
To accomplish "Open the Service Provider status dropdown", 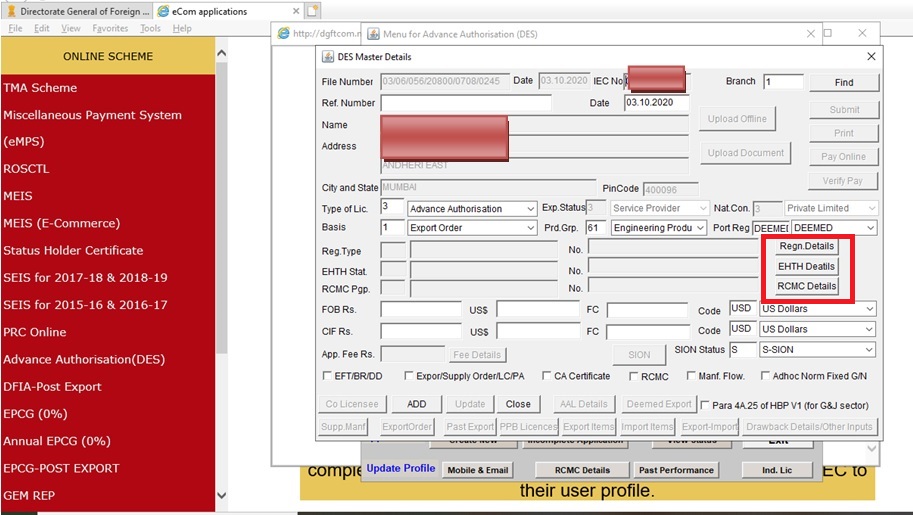I will coord(660,208).
